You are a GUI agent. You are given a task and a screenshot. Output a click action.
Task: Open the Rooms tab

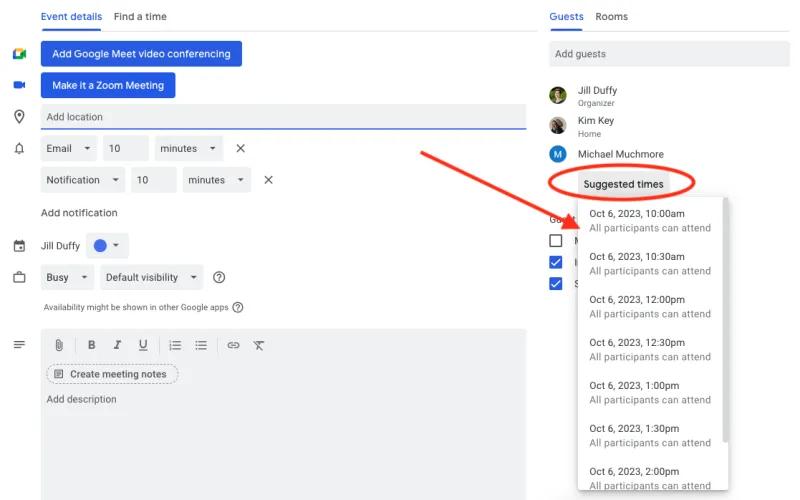(611, 17)
